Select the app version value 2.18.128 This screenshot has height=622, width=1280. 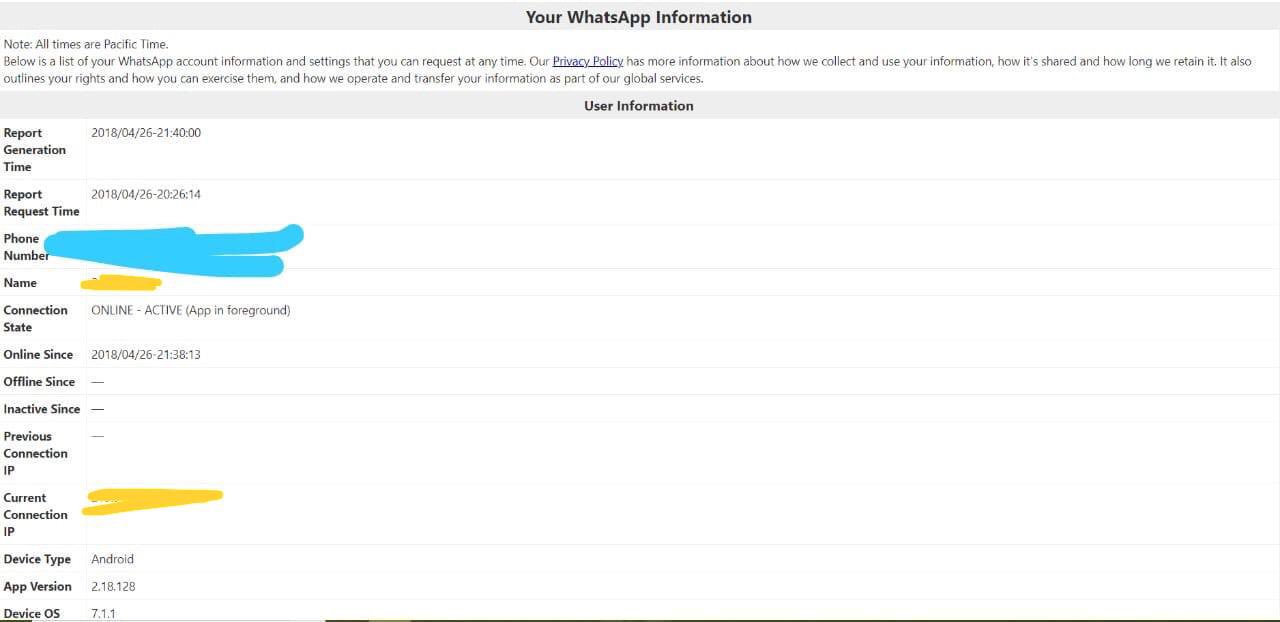point(113,586)
